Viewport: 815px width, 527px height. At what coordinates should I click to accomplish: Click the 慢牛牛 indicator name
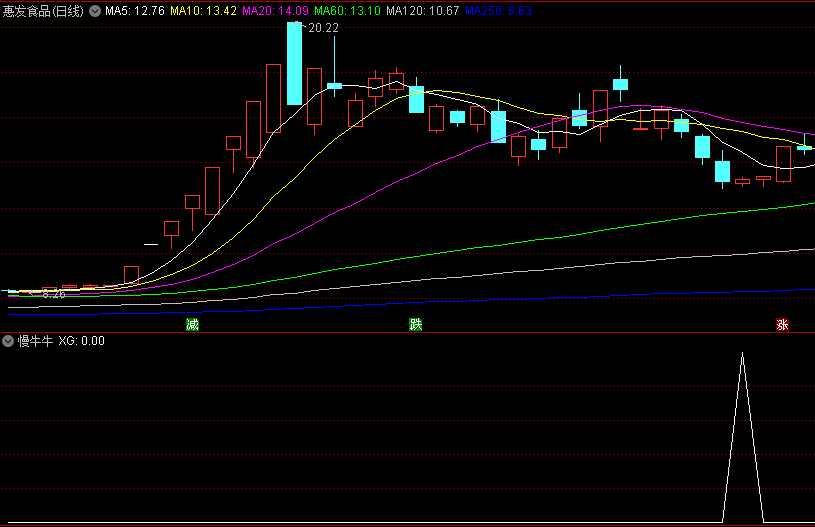point(35,341)
